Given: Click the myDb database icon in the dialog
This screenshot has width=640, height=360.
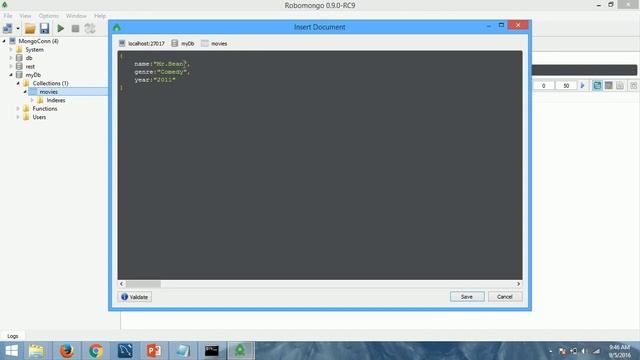Looking at the screenshot, I should tap(175, 43).
